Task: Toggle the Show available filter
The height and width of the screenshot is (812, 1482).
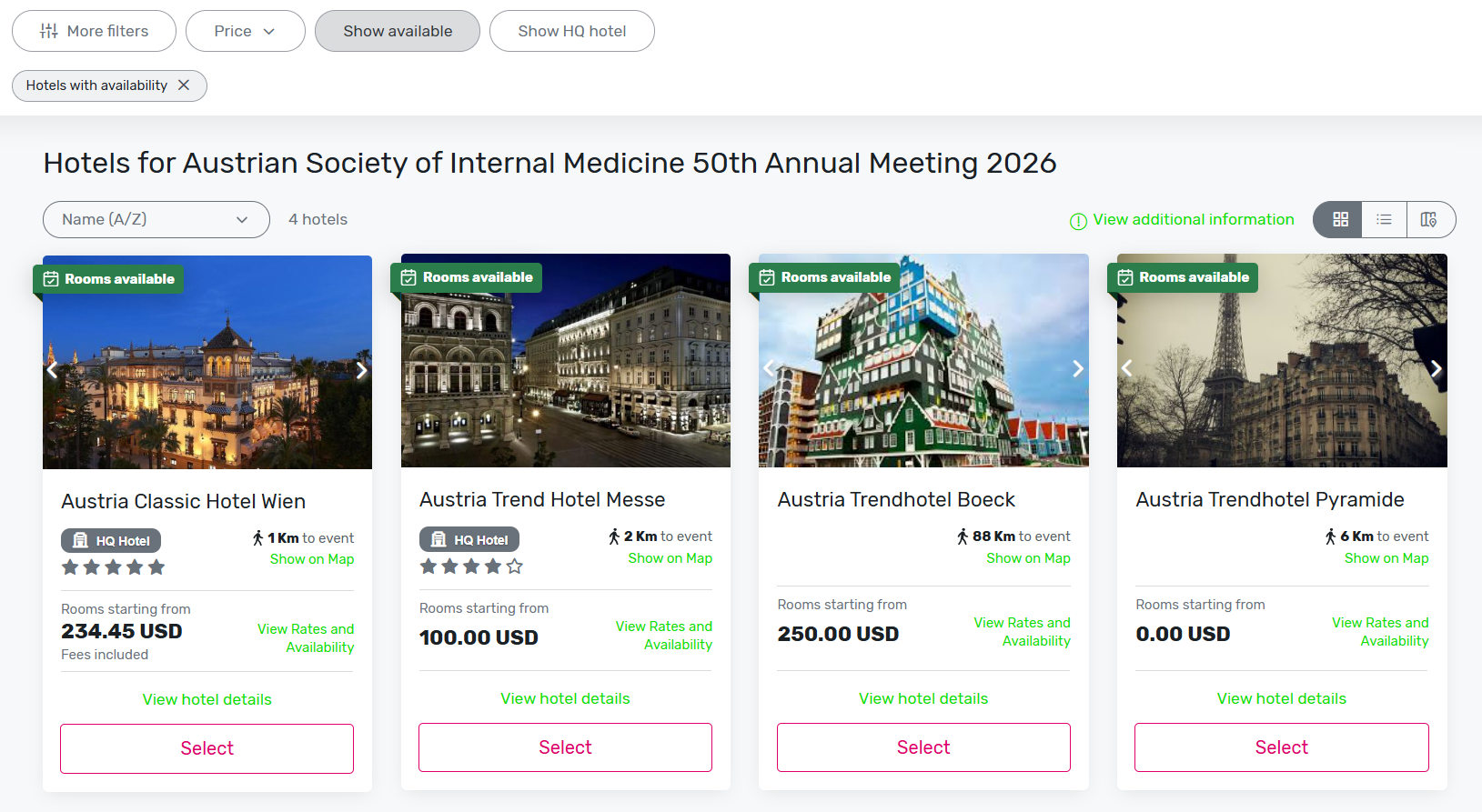Action: click(x=398, y=31)
